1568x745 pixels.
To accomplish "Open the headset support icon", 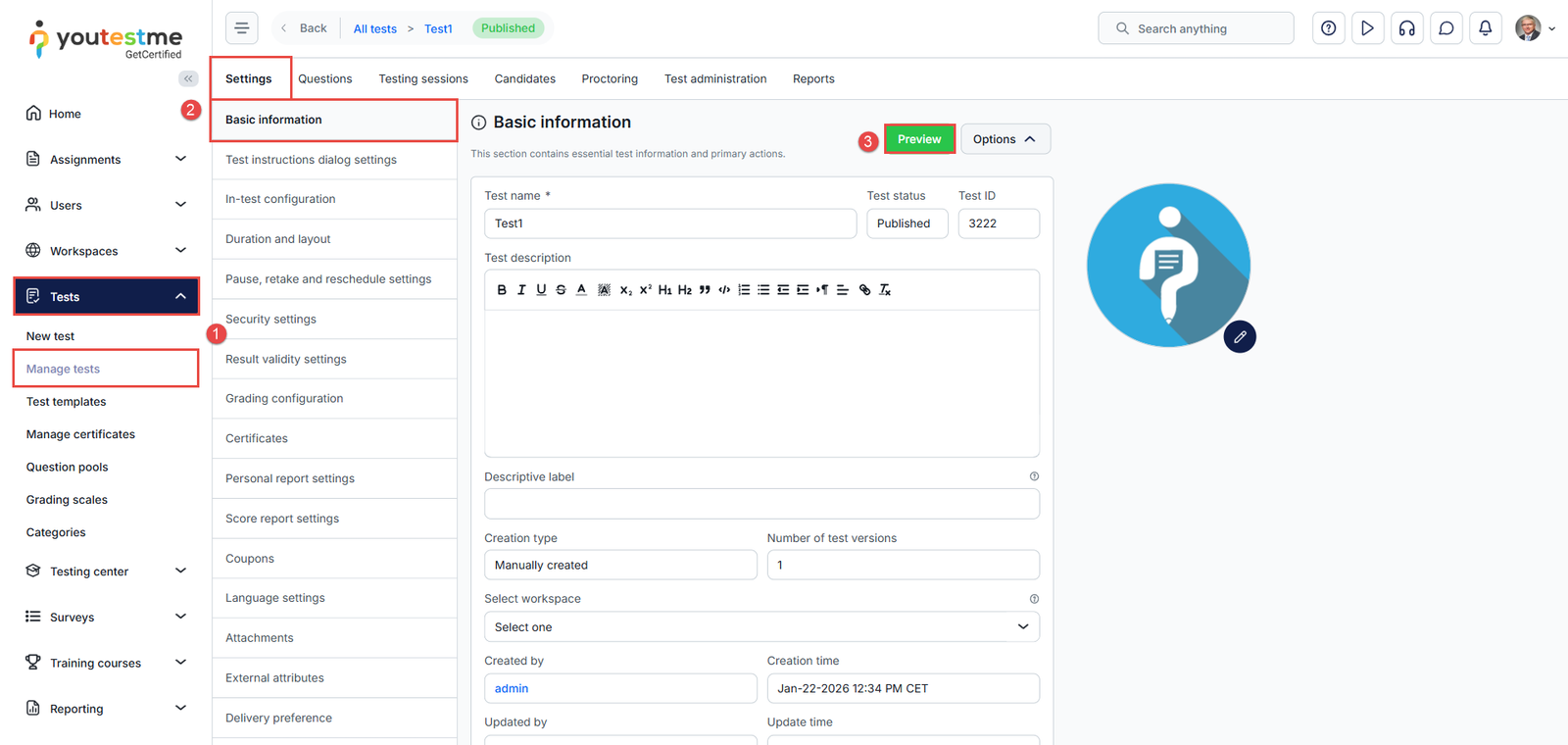I will coord(1406,28).
